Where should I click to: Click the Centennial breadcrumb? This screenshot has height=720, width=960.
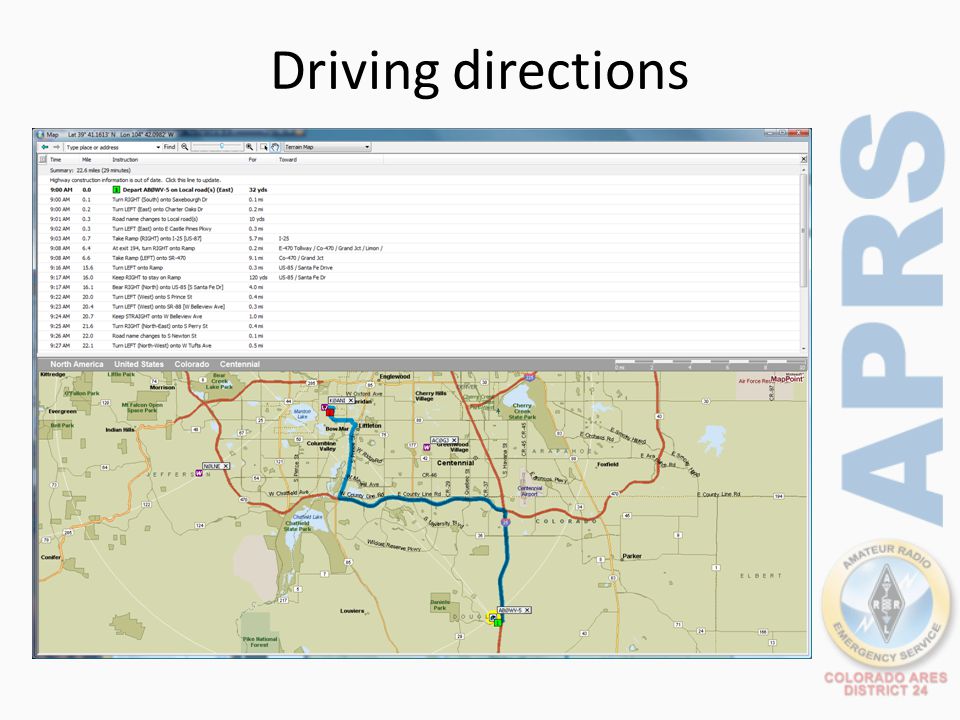(239, 364)
